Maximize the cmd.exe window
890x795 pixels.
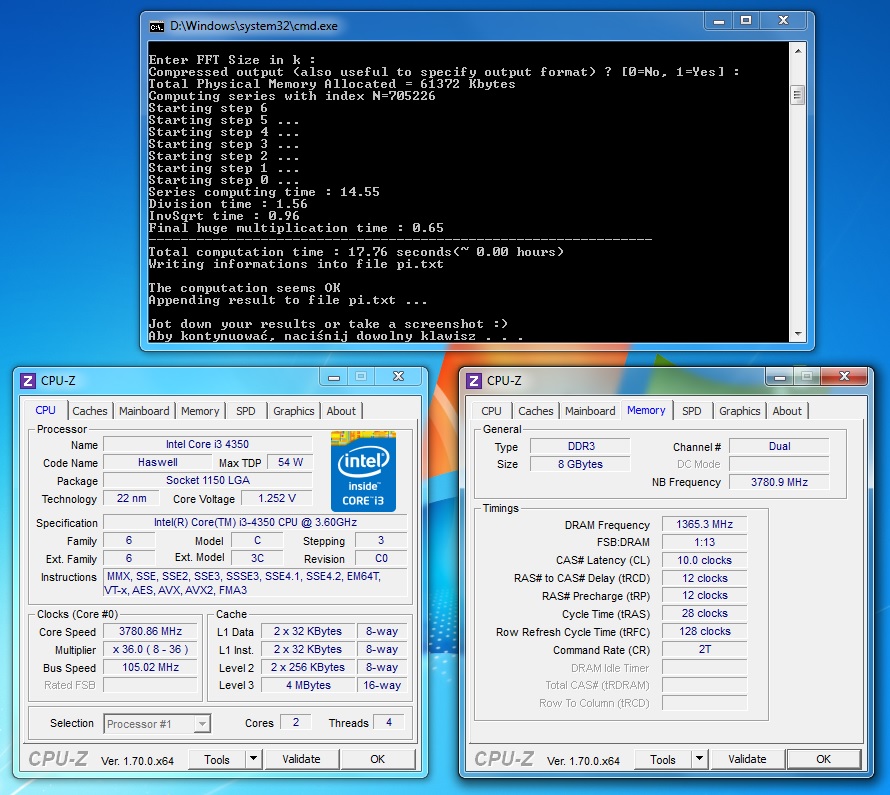tap(746, 21)
